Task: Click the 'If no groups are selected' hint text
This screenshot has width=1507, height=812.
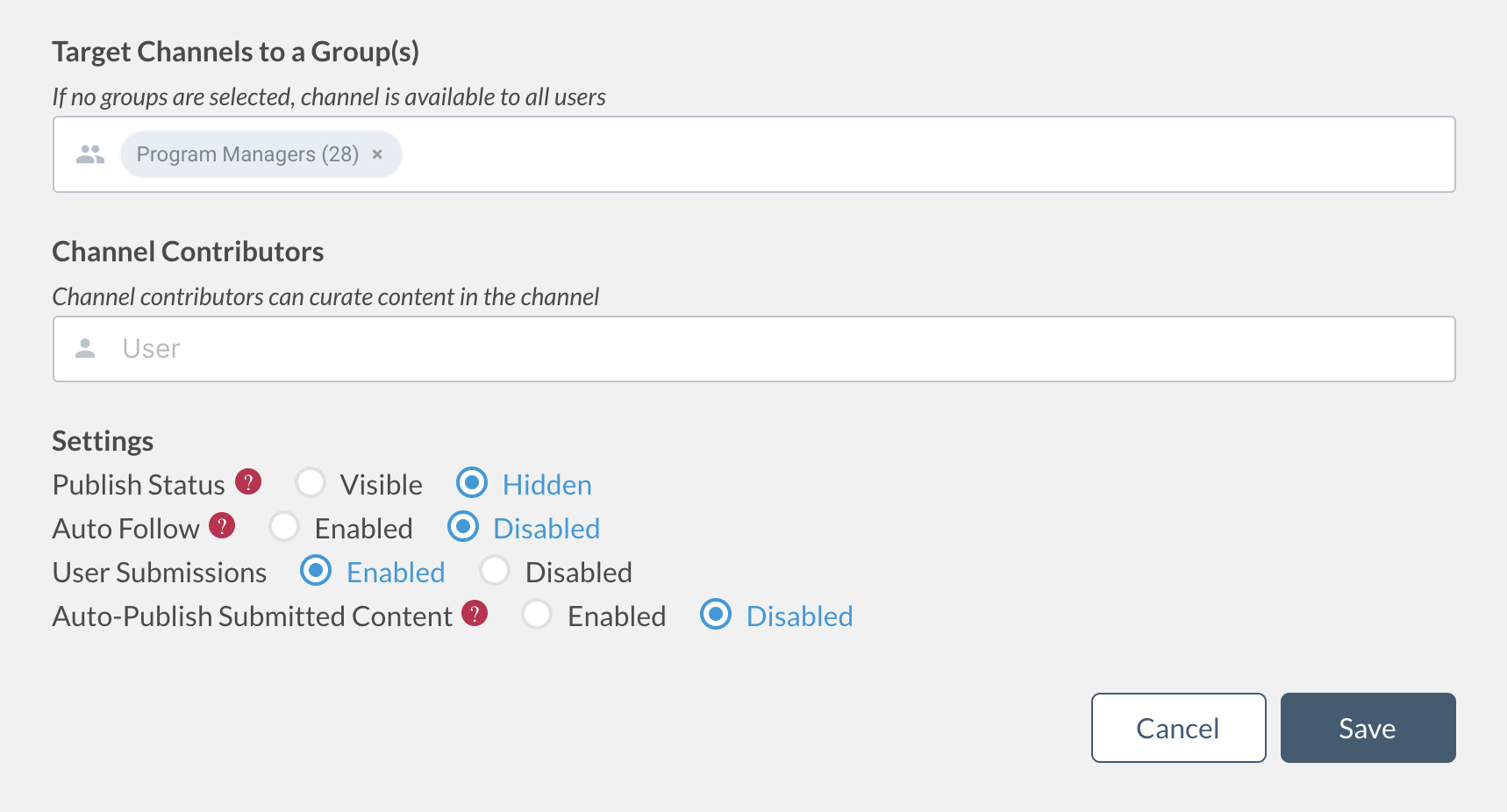Action: pyautogui.click(x=329, y=96)
